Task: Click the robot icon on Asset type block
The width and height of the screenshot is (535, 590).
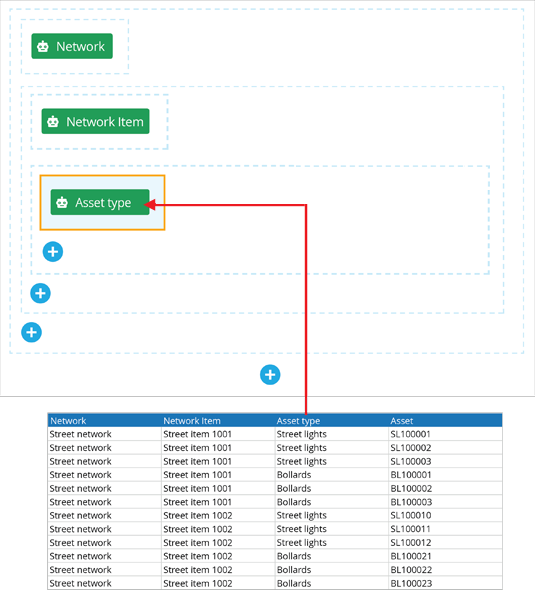Action: 62,202
